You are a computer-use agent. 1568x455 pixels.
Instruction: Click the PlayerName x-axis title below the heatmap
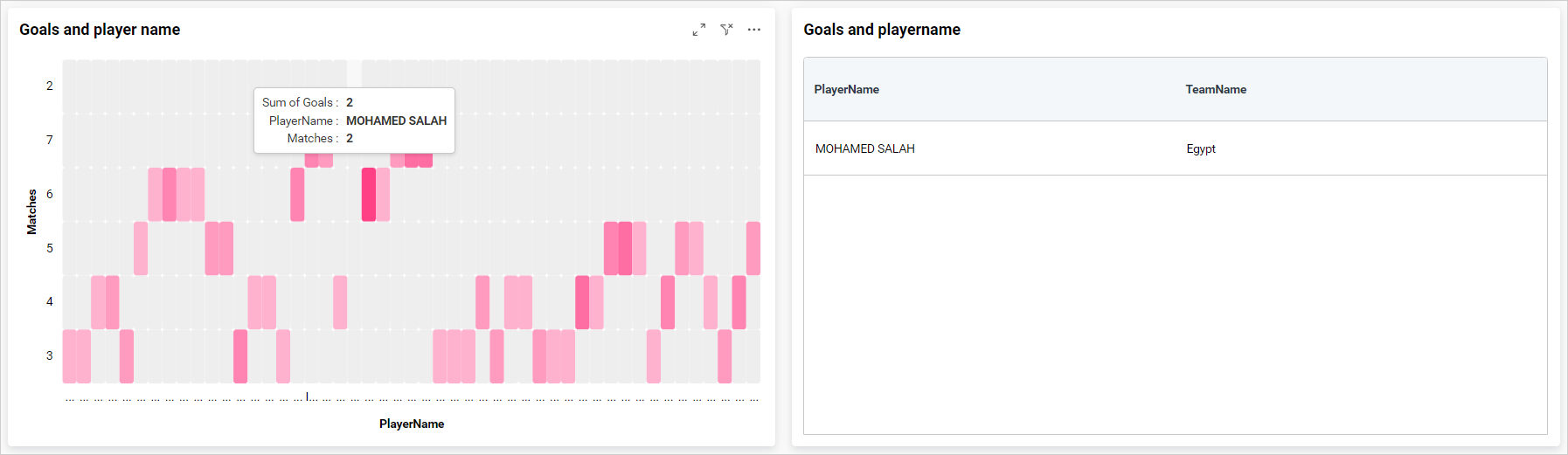click(412, 424)
